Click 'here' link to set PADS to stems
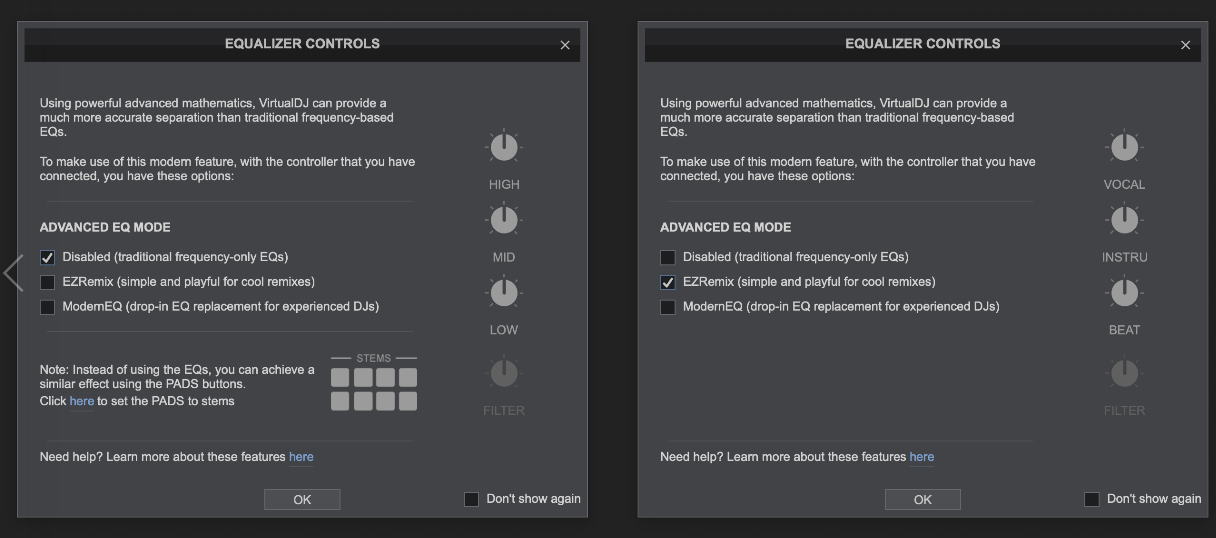The height and width of the screenshot is (538, 1216). coord(82,401)
